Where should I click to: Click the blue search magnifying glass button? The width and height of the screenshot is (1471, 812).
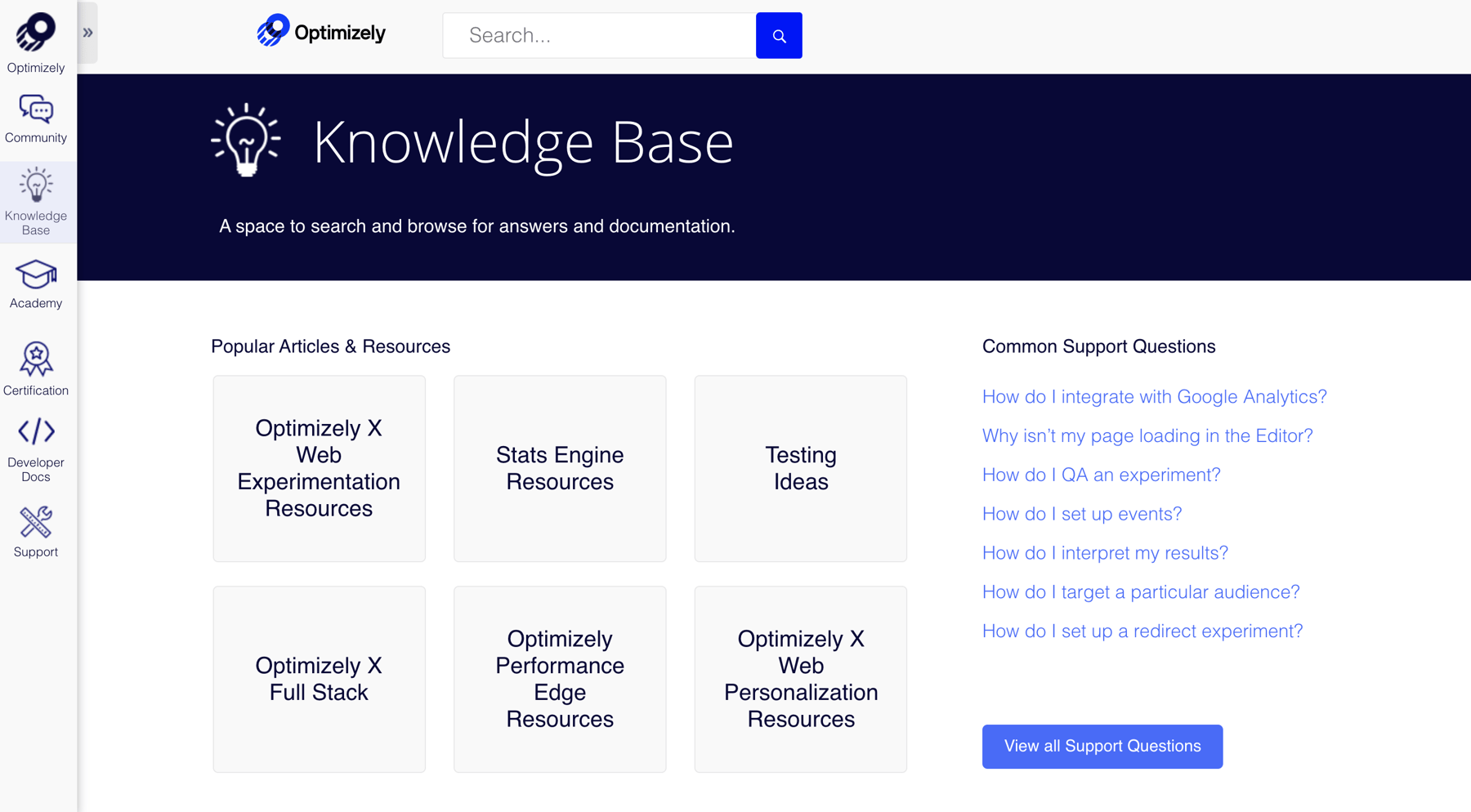click(778, 35)
